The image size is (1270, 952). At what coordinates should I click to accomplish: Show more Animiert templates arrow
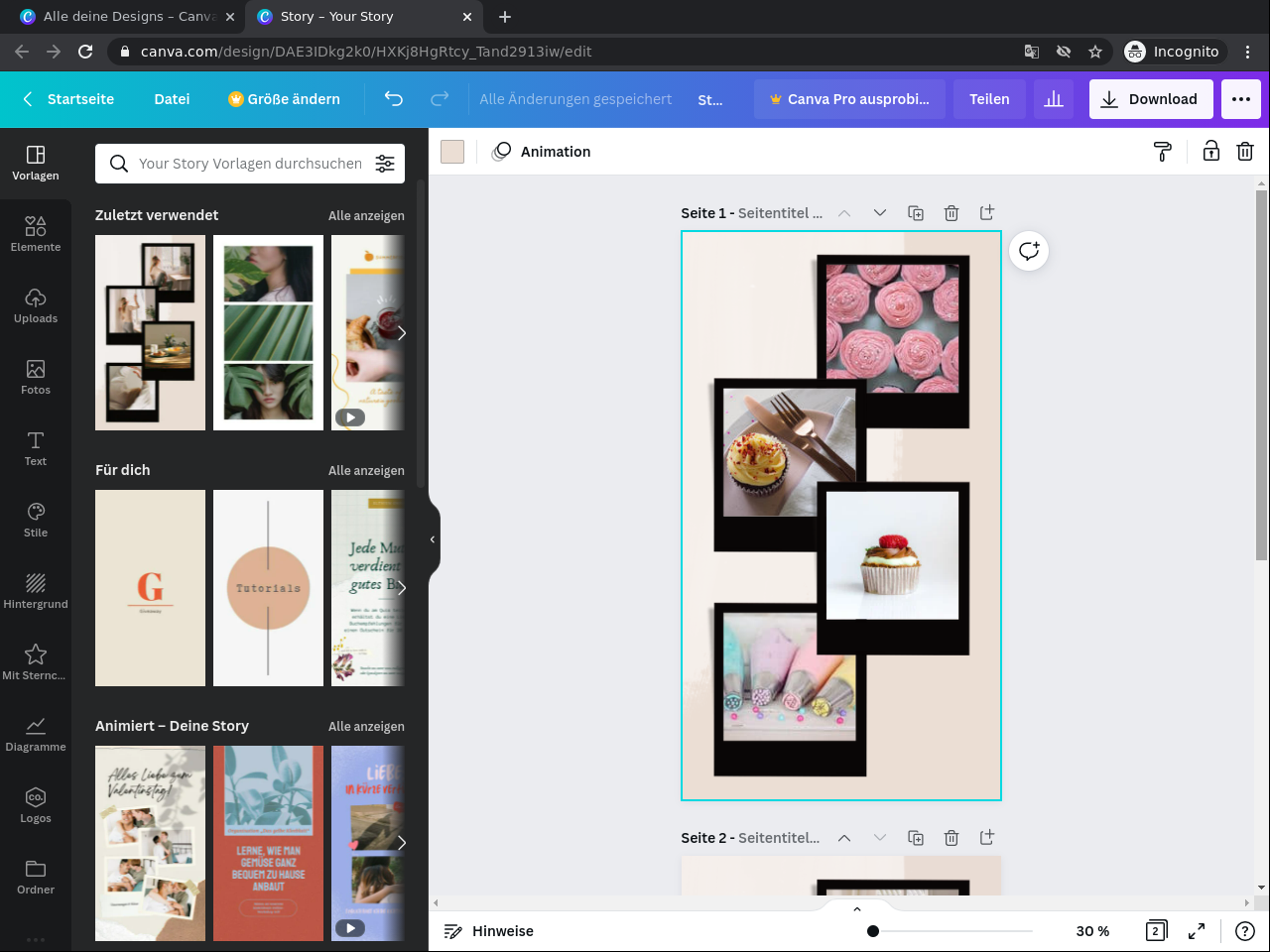401,843
